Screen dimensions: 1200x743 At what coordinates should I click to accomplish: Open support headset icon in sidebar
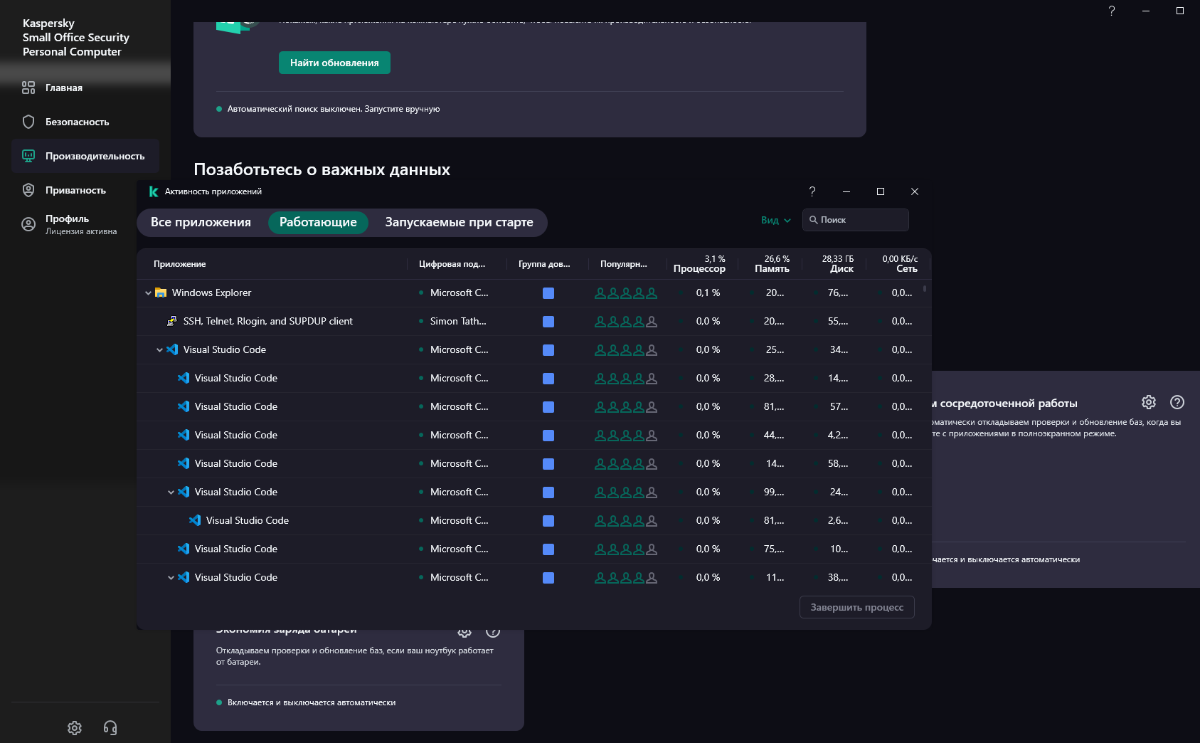[111, 727]
